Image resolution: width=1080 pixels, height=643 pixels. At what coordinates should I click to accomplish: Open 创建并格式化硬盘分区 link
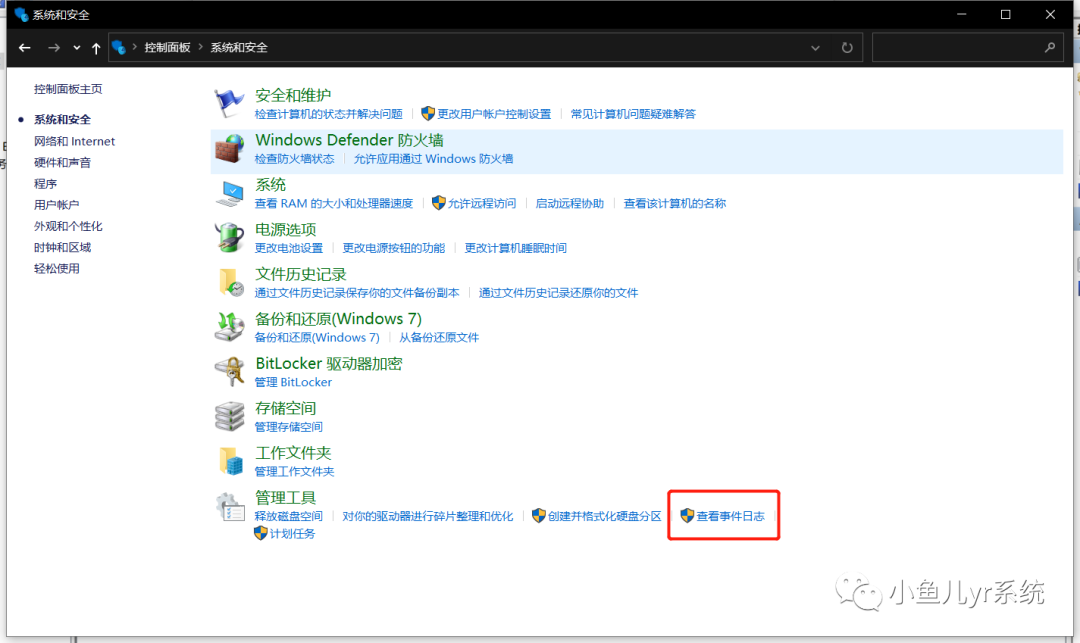pos(605,516)
